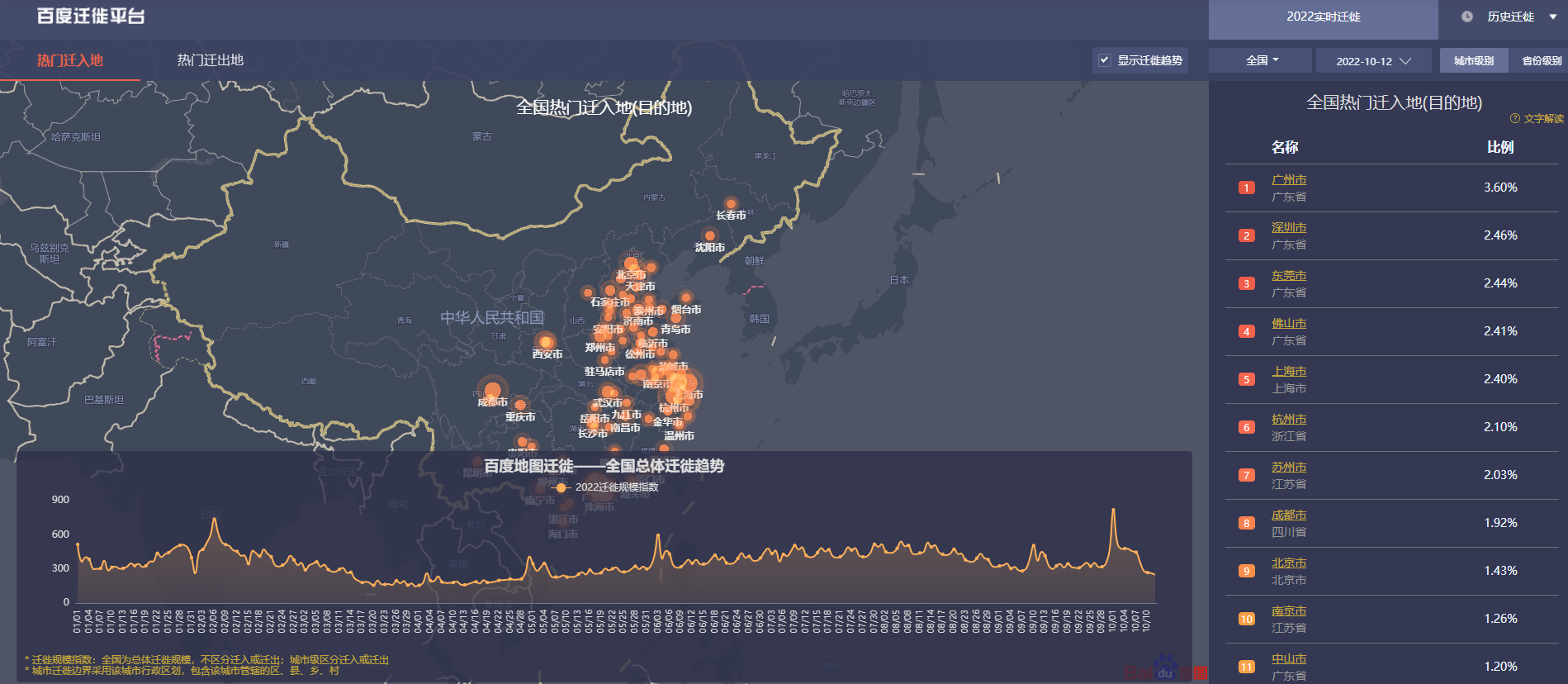Click the question mark icon near 文字解读
This screenshot has height=684, width=1568.
(1514, 118)
